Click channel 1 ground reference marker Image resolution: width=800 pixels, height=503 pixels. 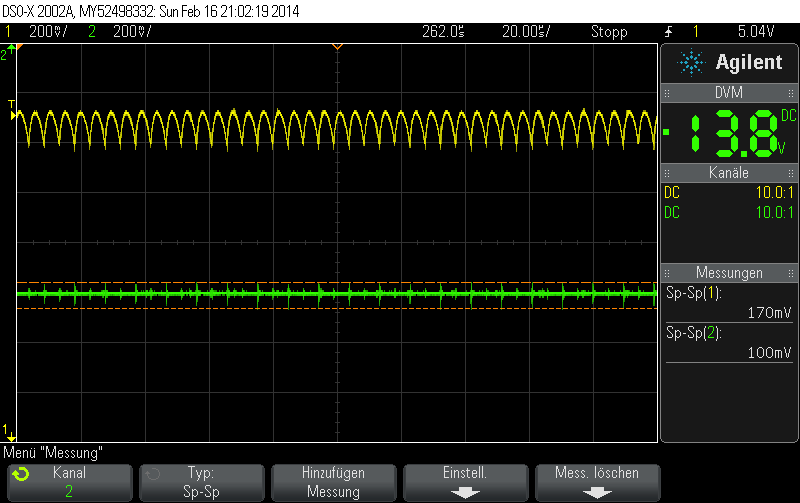pyautogui.click(x=9, y=432)
